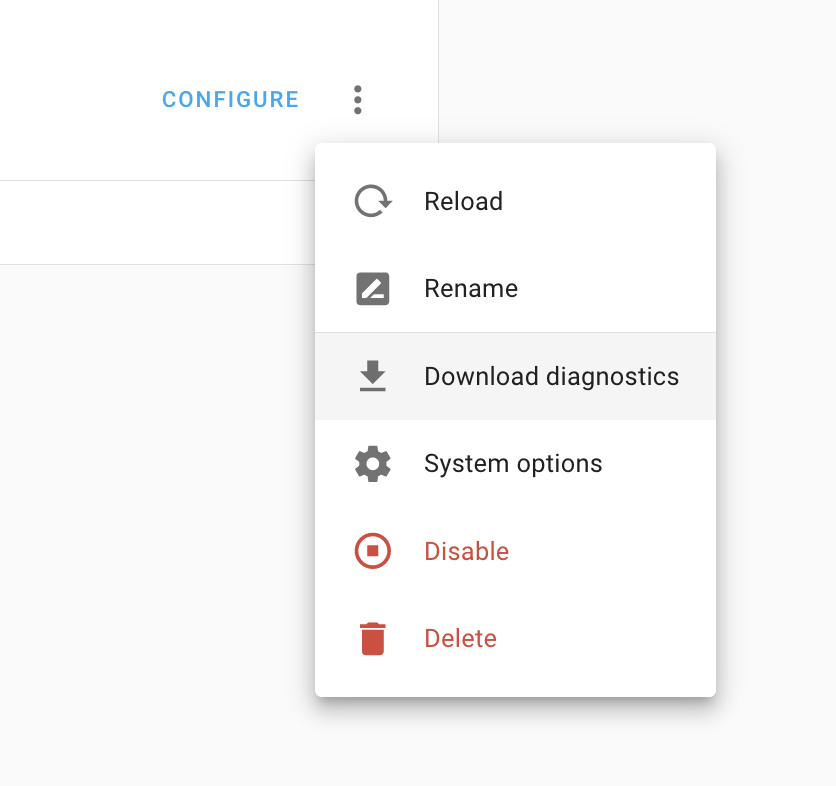Screen dimensions: 836x786
Task: Click the Disable stop-circle icon
Action: (373, 551)
